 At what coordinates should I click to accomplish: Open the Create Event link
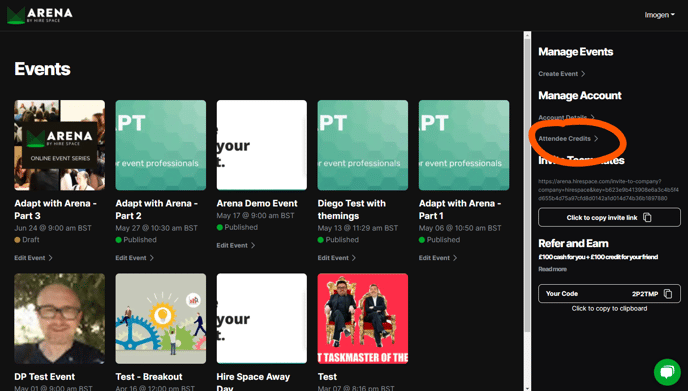pyautogui.click(x=561, y=74)
